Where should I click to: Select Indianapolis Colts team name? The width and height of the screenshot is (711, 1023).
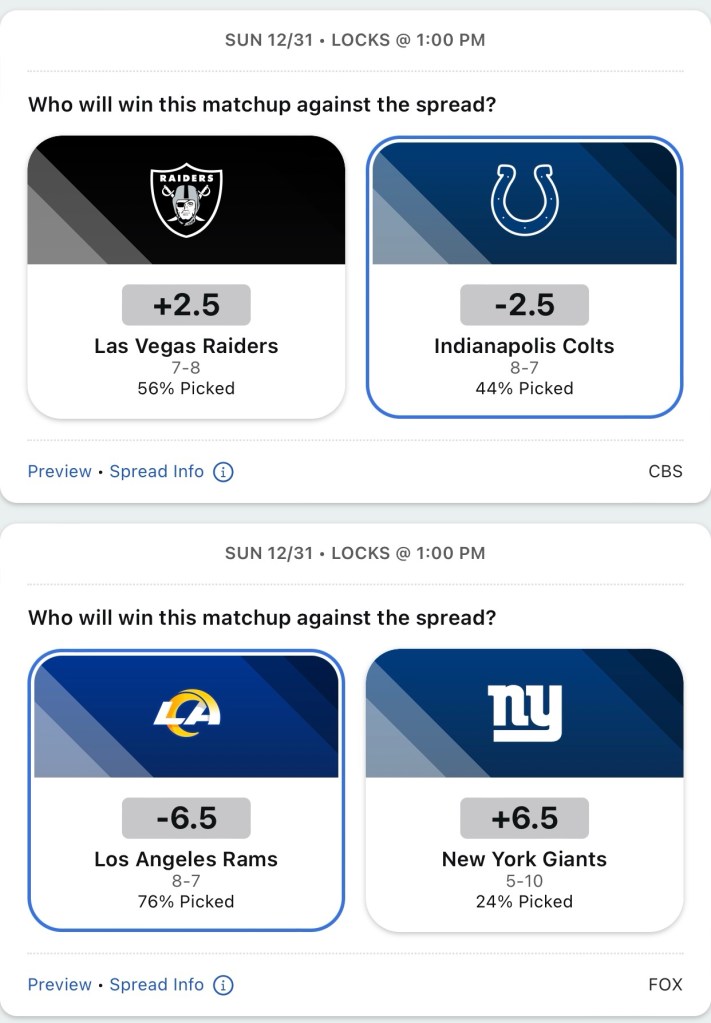pos(524,346)
